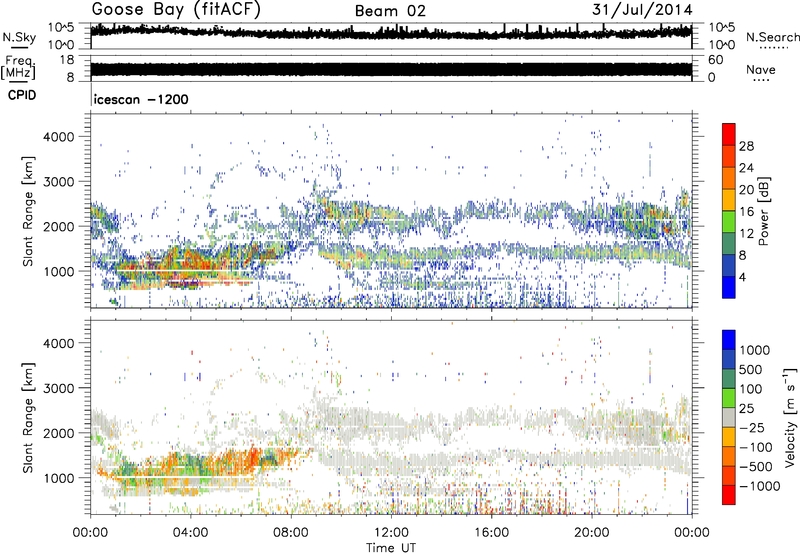Click the red bottom of velocity colorbar

click(729, 495)
